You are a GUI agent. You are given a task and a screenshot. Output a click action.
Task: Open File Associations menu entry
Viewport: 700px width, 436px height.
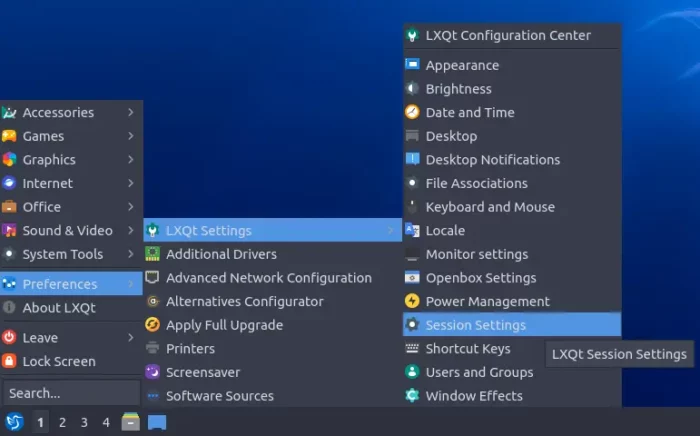tap(512, 183)
